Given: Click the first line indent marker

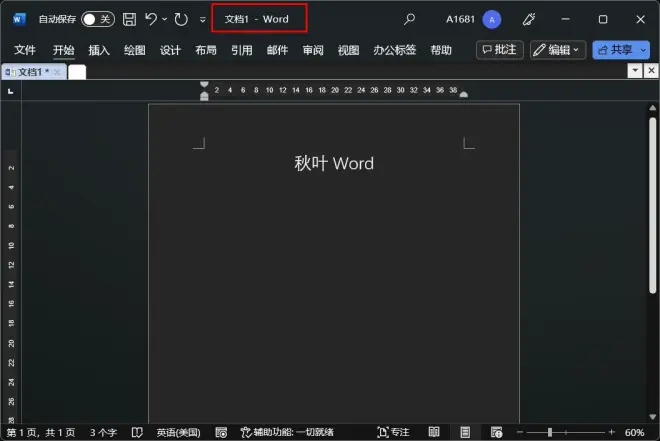Looking at the screenshot, I should [x=204, y=85].
